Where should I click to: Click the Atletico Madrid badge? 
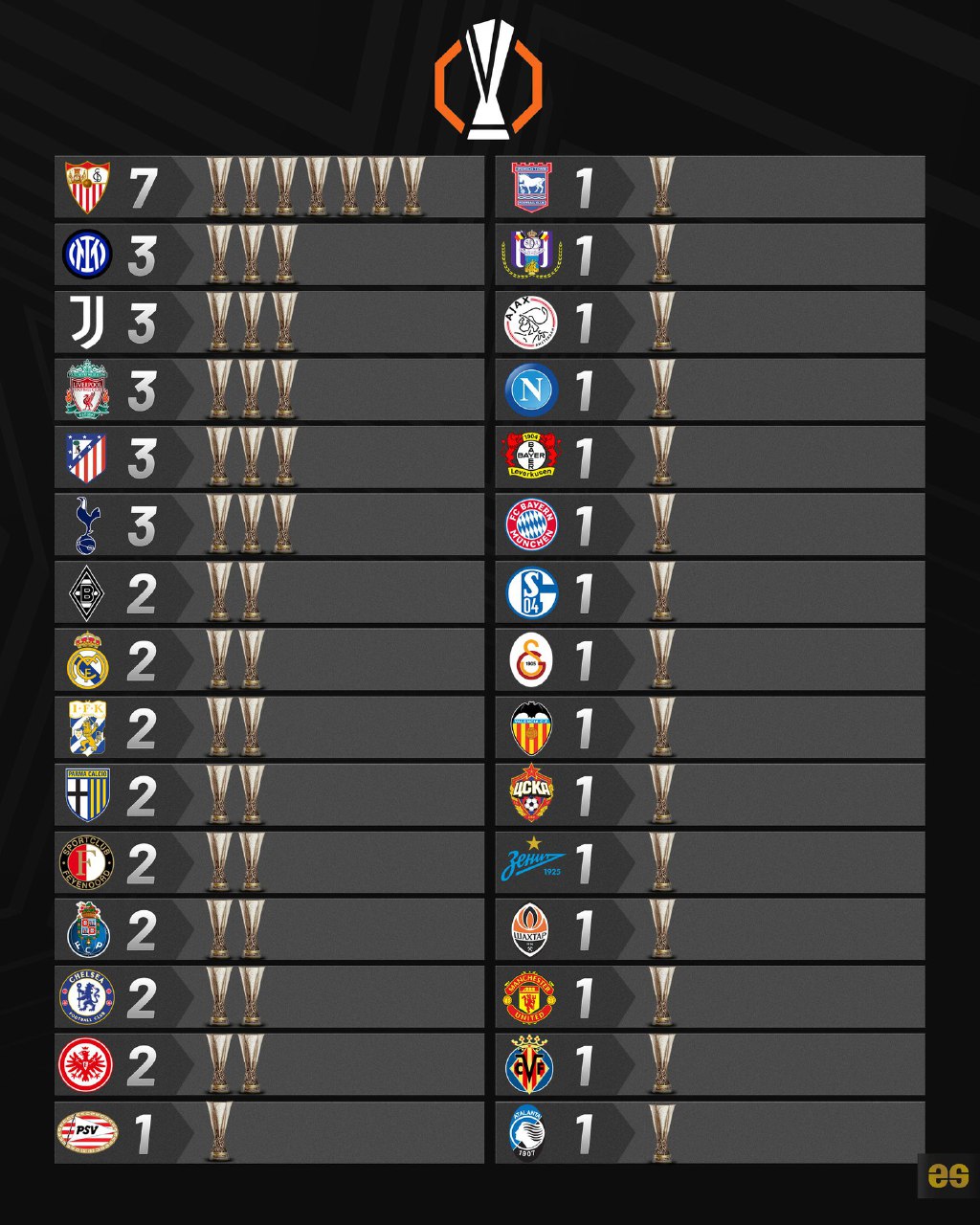[x=87, y=457]
